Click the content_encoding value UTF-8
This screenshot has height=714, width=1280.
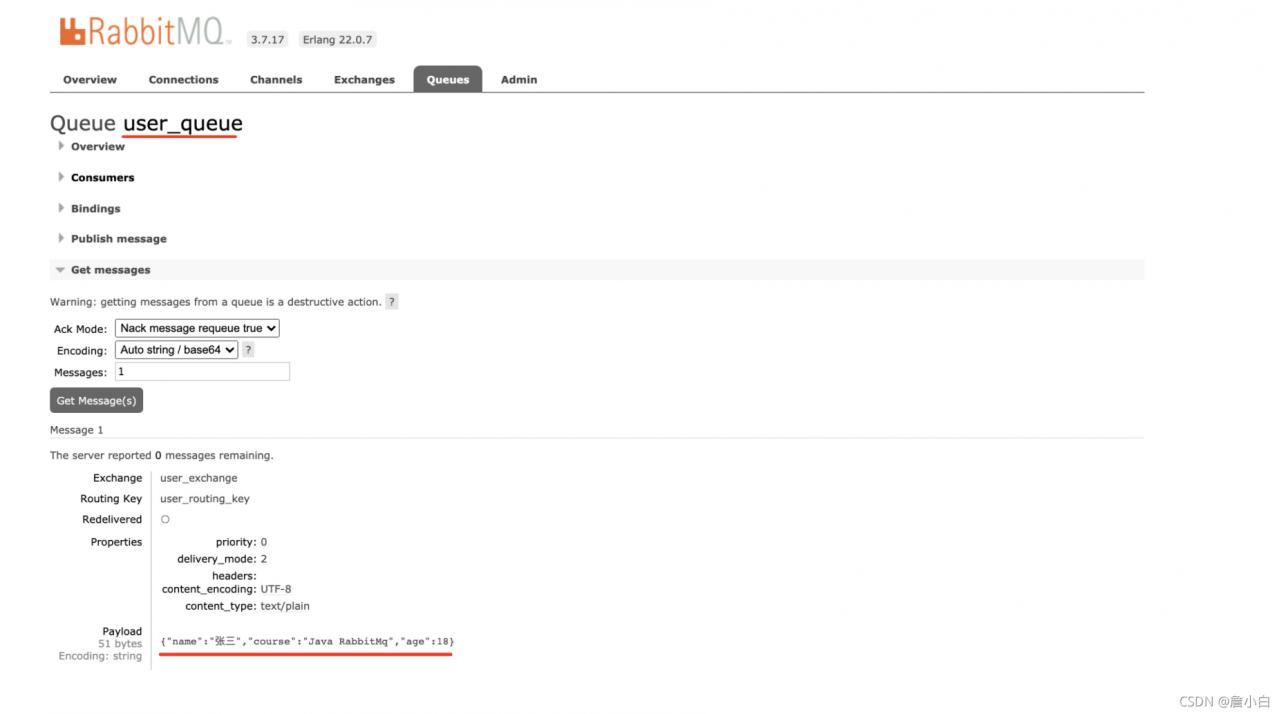click(x=276, y=590)
